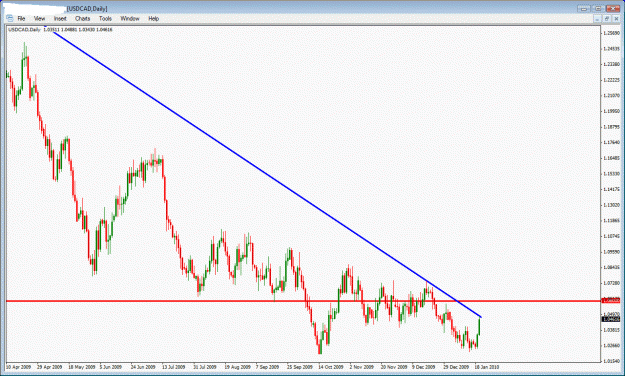
Task: Open the File menu
Action: (21, 18)
